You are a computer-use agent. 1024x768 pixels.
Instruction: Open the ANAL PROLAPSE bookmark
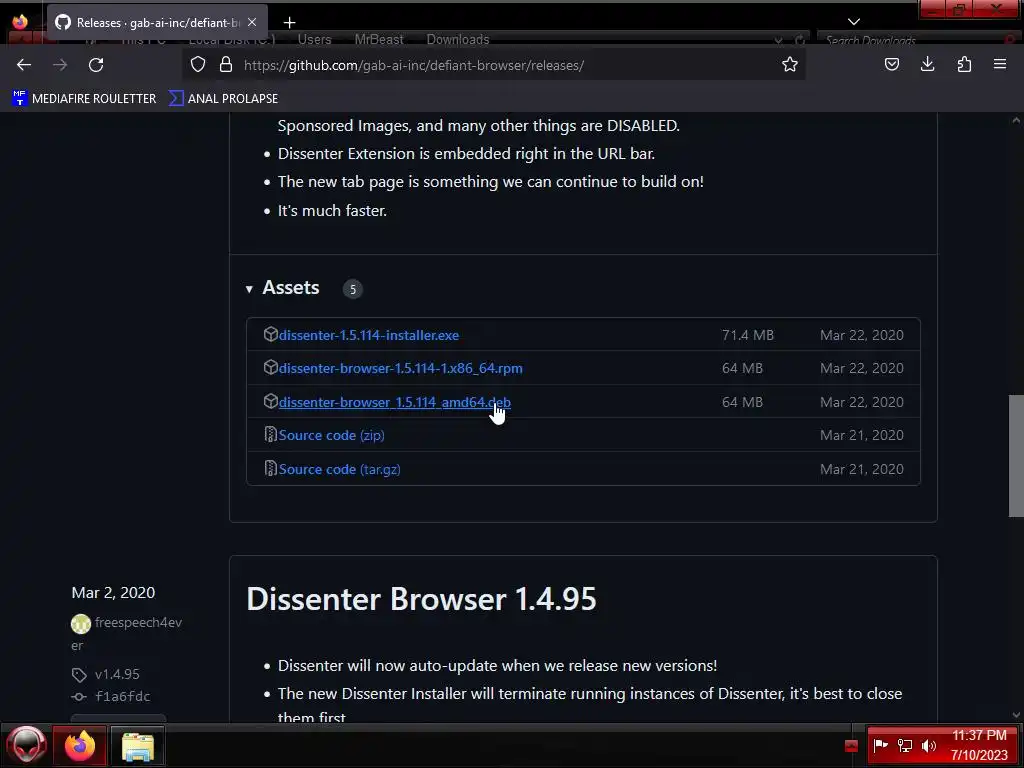pos(223,99)
